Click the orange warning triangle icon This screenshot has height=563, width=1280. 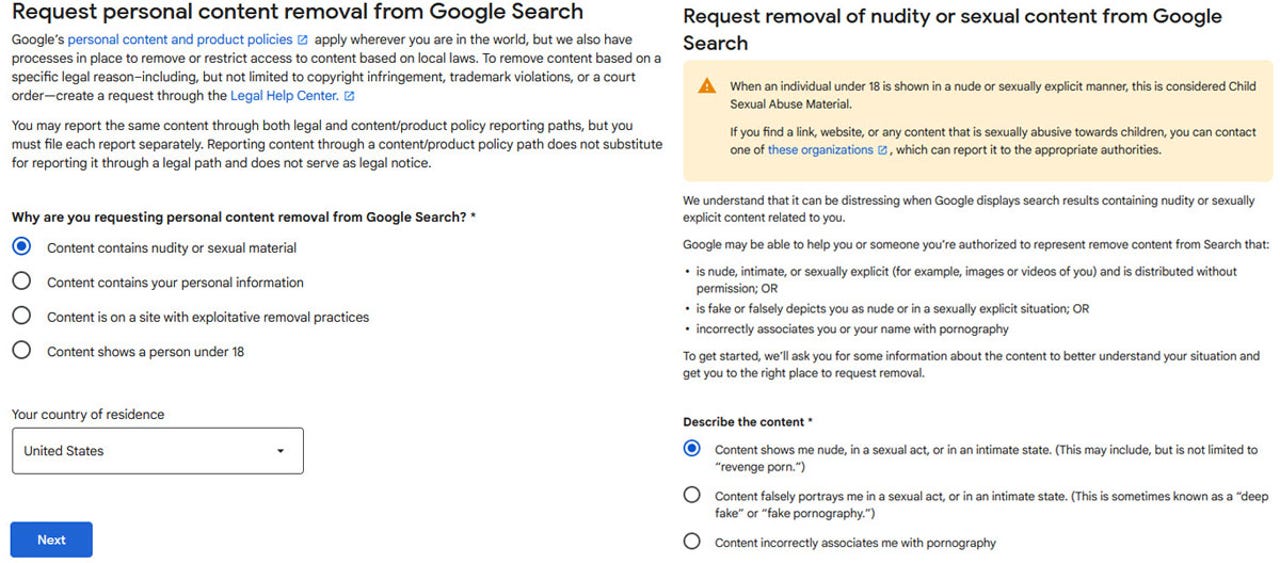(x=707, y=86)
